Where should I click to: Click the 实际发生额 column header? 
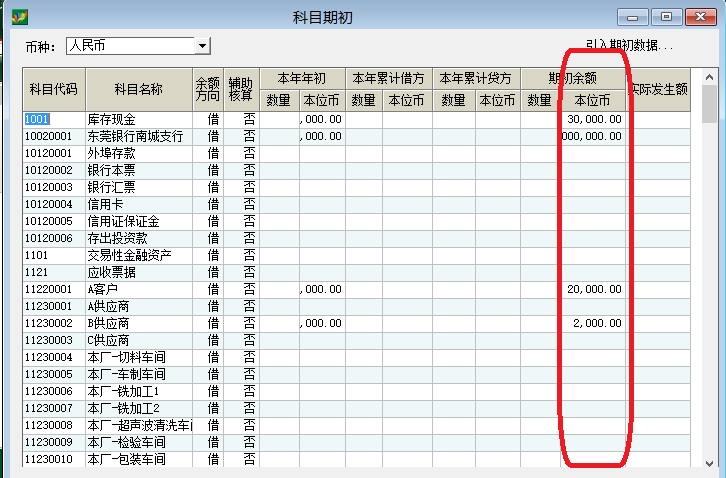(x=658, y=89)
